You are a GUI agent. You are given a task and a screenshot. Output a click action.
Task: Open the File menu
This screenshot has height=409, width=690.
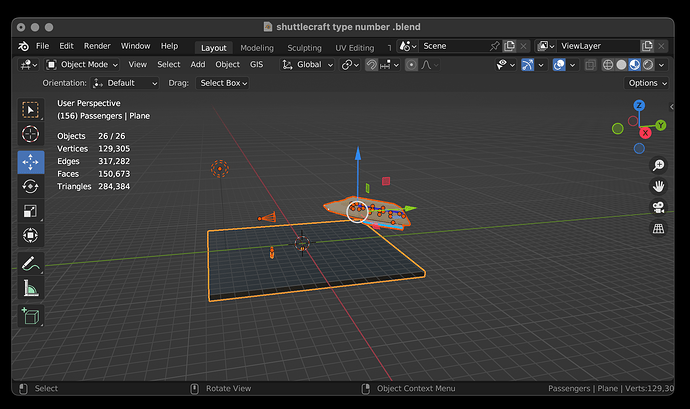pyautogui.click(x=42, y=46)
